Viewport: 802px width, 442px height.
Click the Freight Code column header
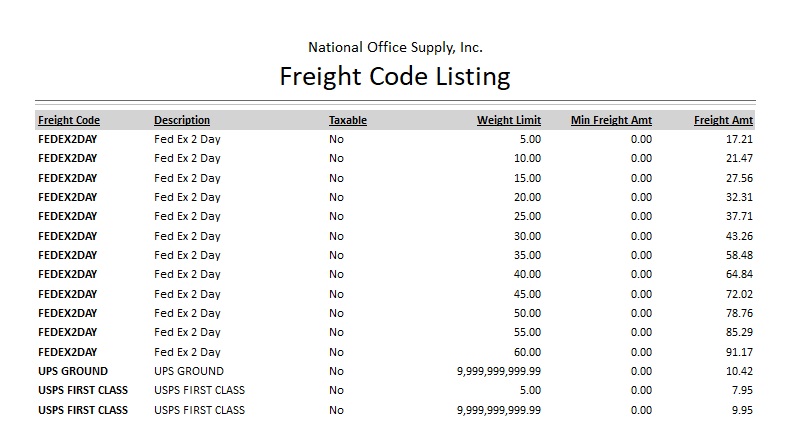[x=69, y=121]
